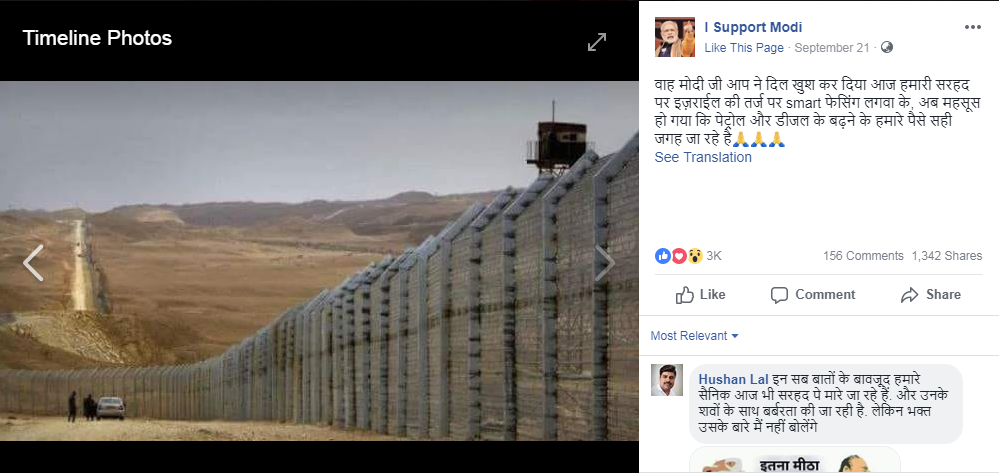Click Like This Page link

[744, 48]
